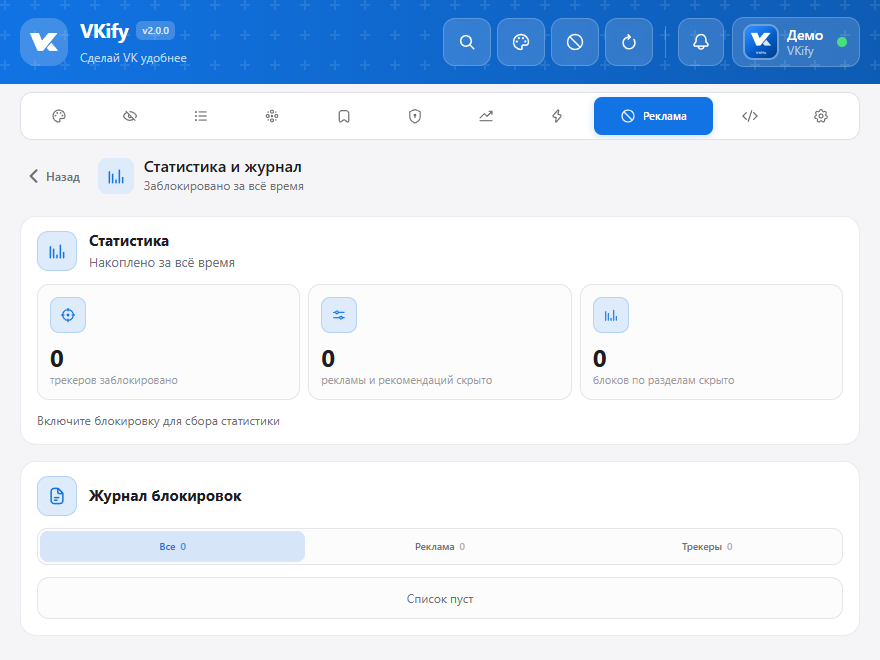Switch to the crossed-eye hiding tab
Viewport: 880px width, 660px height.
[130, 116]
